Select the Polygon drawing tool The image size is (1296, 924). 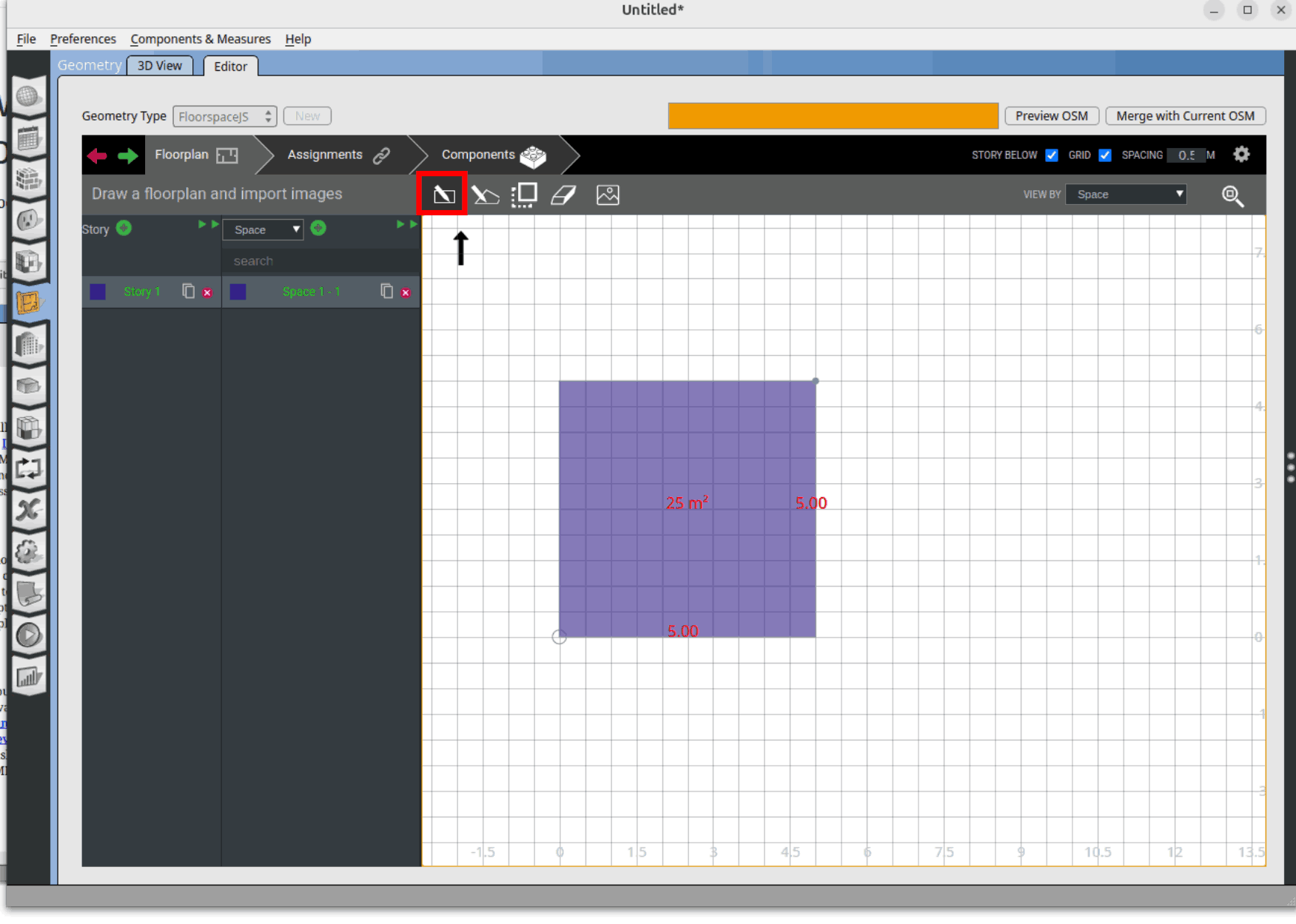485,195
